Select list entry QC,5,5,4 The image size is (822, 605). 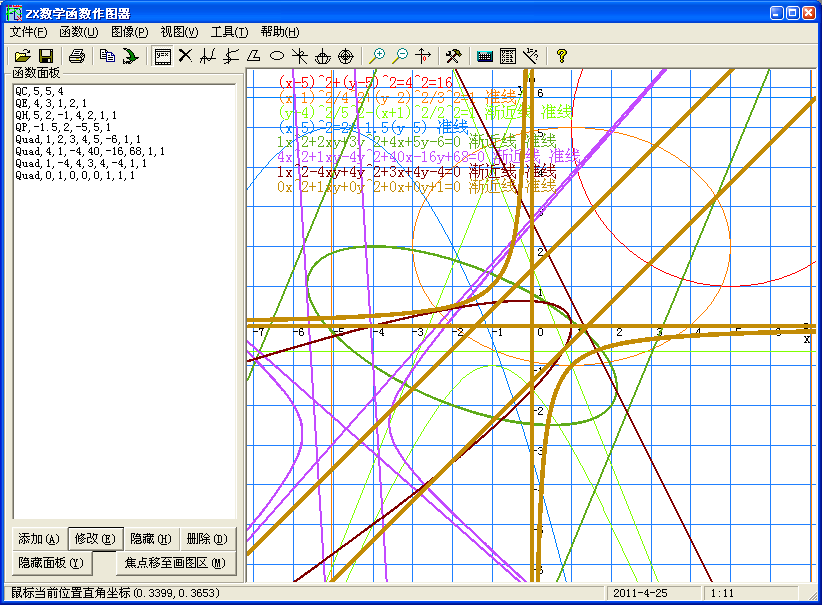[x=39, y=91]
